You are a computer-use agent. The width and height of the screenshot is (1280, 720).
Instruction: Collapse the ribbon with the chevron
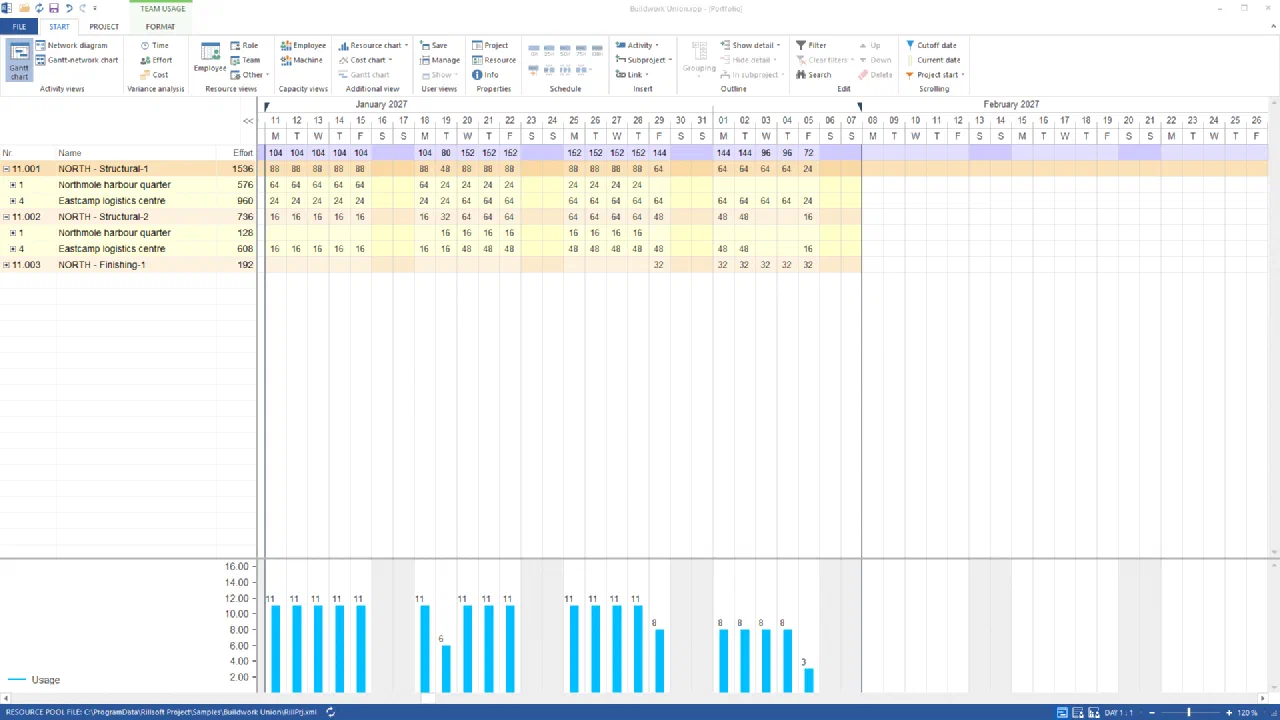point(1271,27)
